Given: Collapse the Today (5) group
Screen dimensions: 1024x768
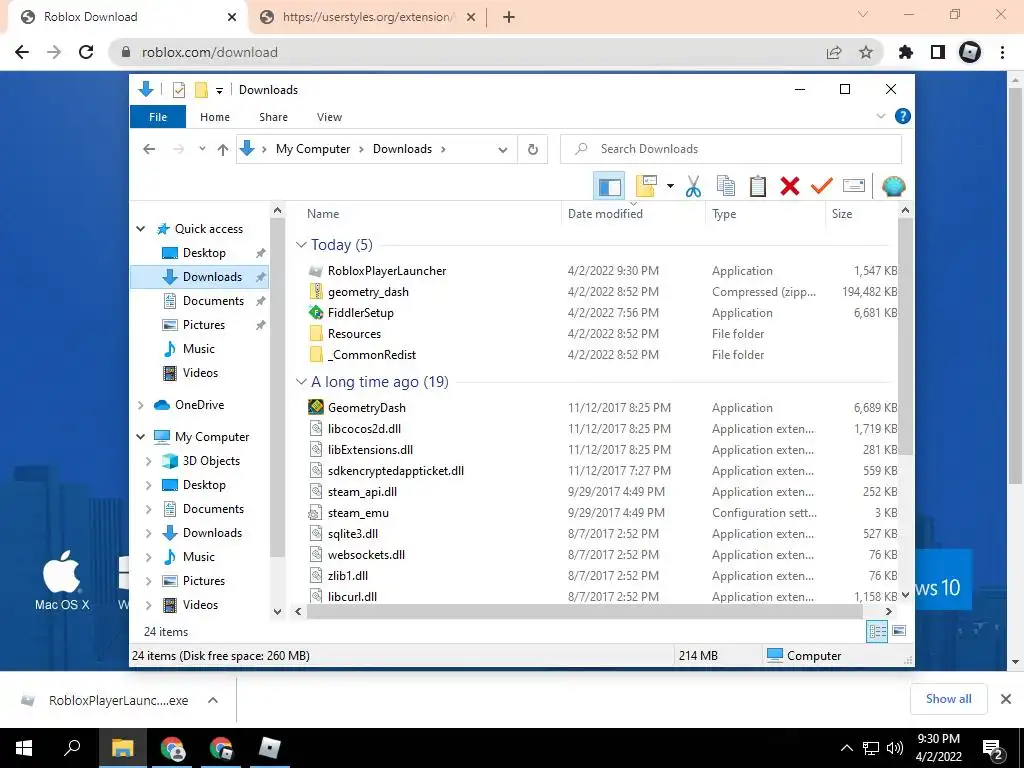Looking at the screenshot, I should [x=301, y=245].
